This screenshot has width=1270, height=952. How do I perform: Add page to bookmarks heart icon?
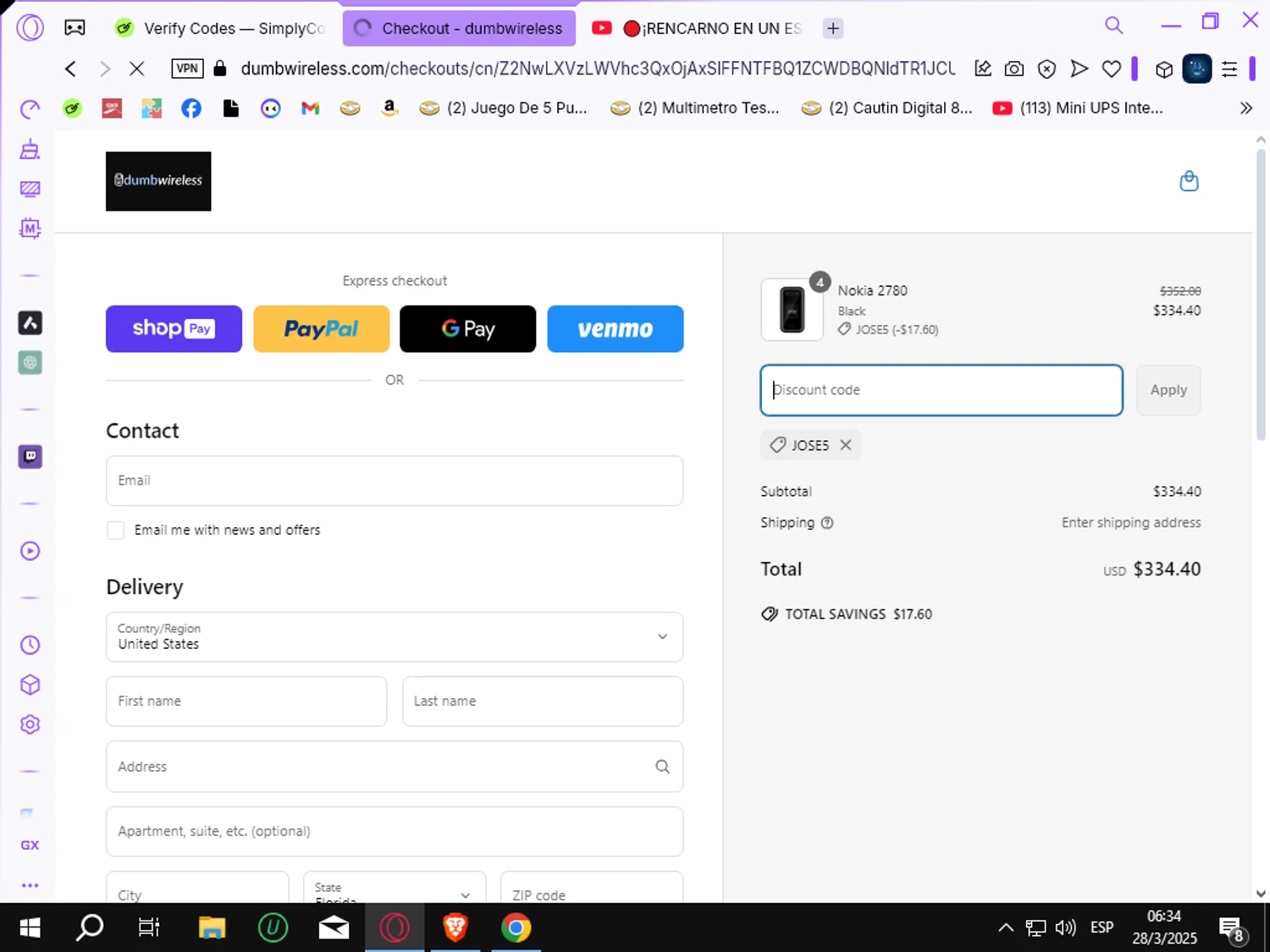pyautogui.click(x=1111, y=69)
